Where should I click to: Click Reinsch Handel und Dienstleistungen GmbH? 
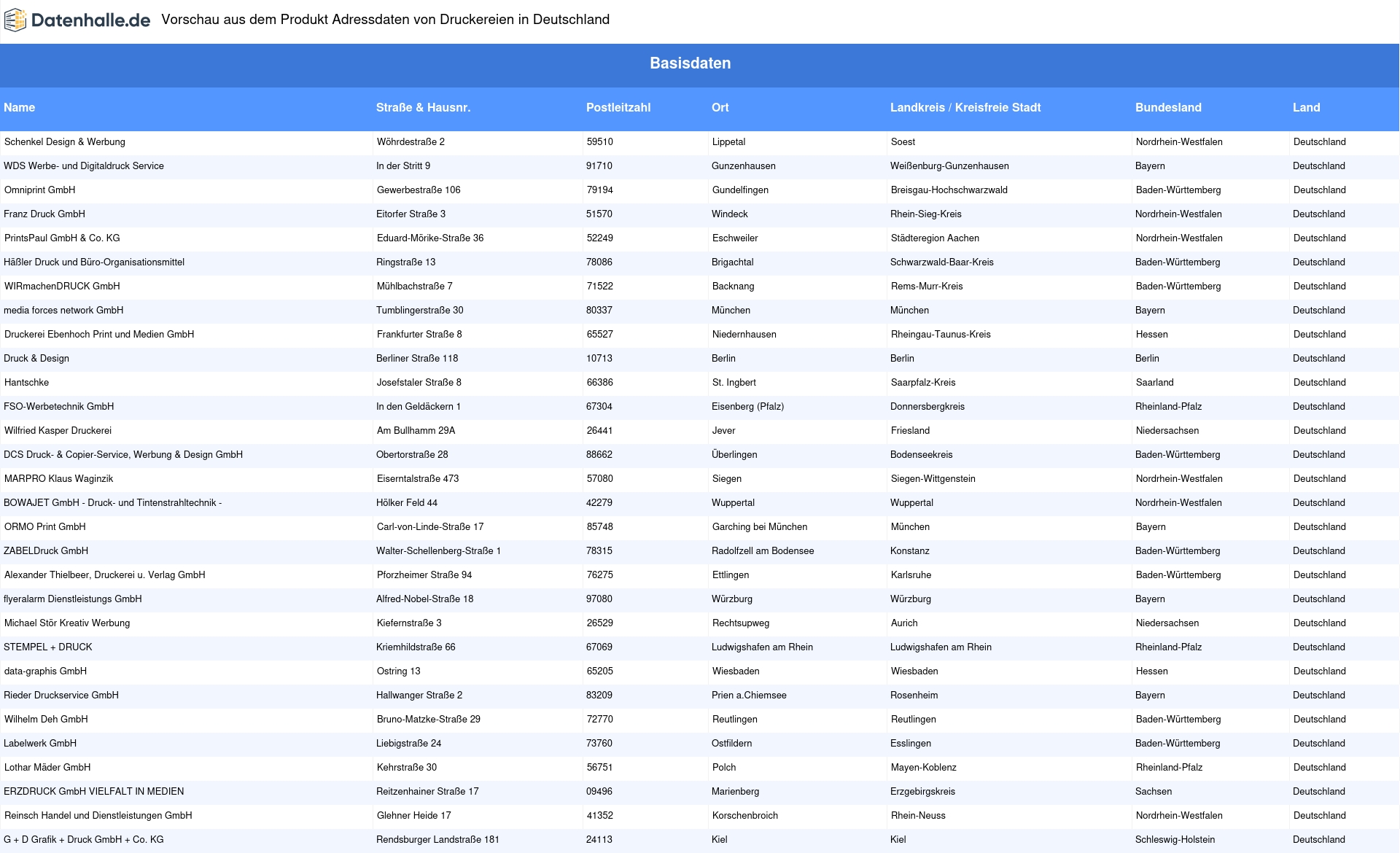[98, 816]
